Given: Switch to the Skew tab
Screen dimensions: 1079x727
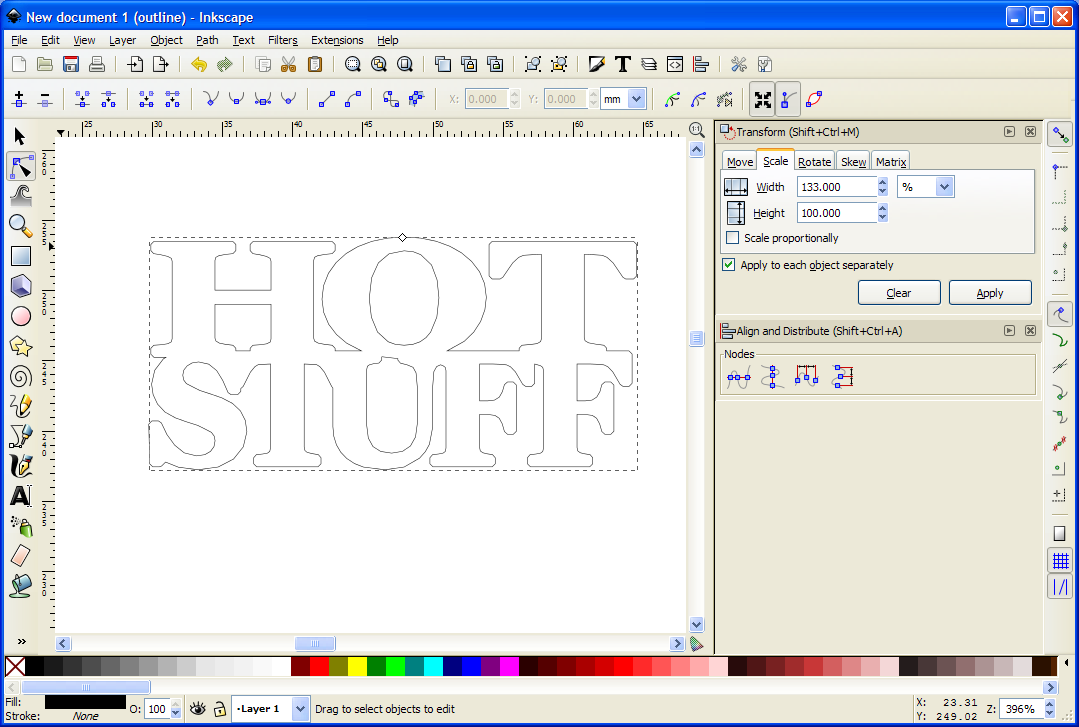Looking at the screenshot, I should 853,162.
